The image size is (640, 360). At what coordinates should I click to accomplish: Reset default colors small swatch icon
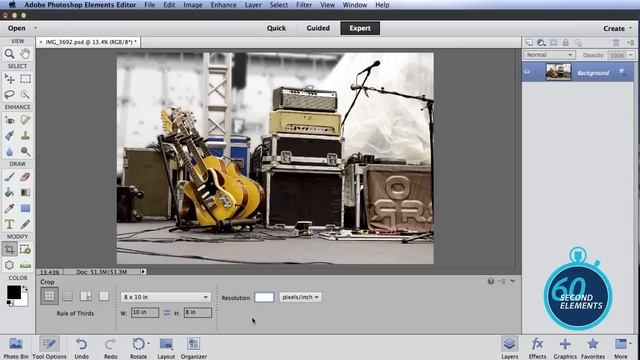[x=9, y=303]
